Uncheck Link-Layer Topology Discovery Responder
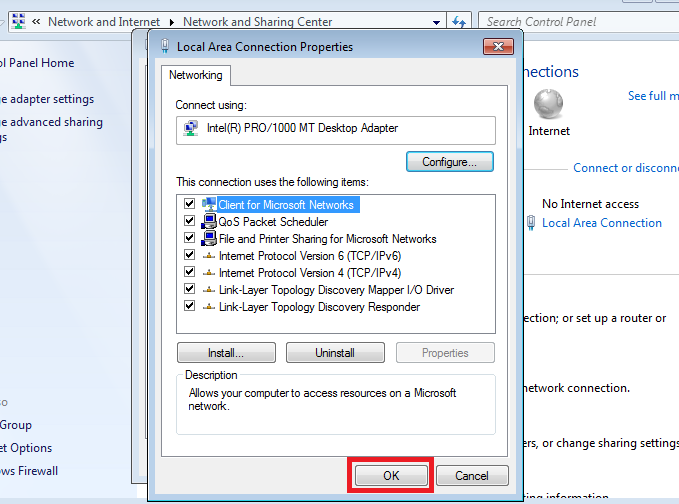Image resolution: width=679 pixels, height=504 pixels. [x=189, y=306]
